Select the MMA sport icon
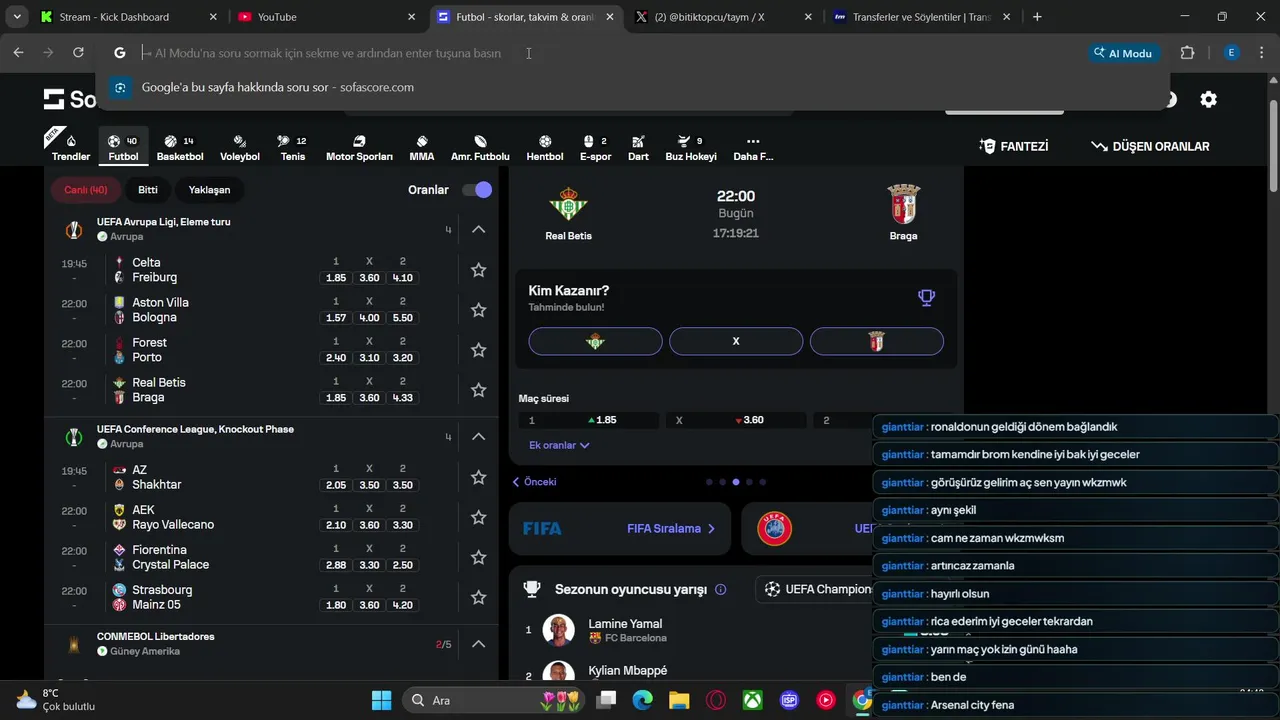The height and width of the screenshot is (720, 1280). click(x=422, y=147)
